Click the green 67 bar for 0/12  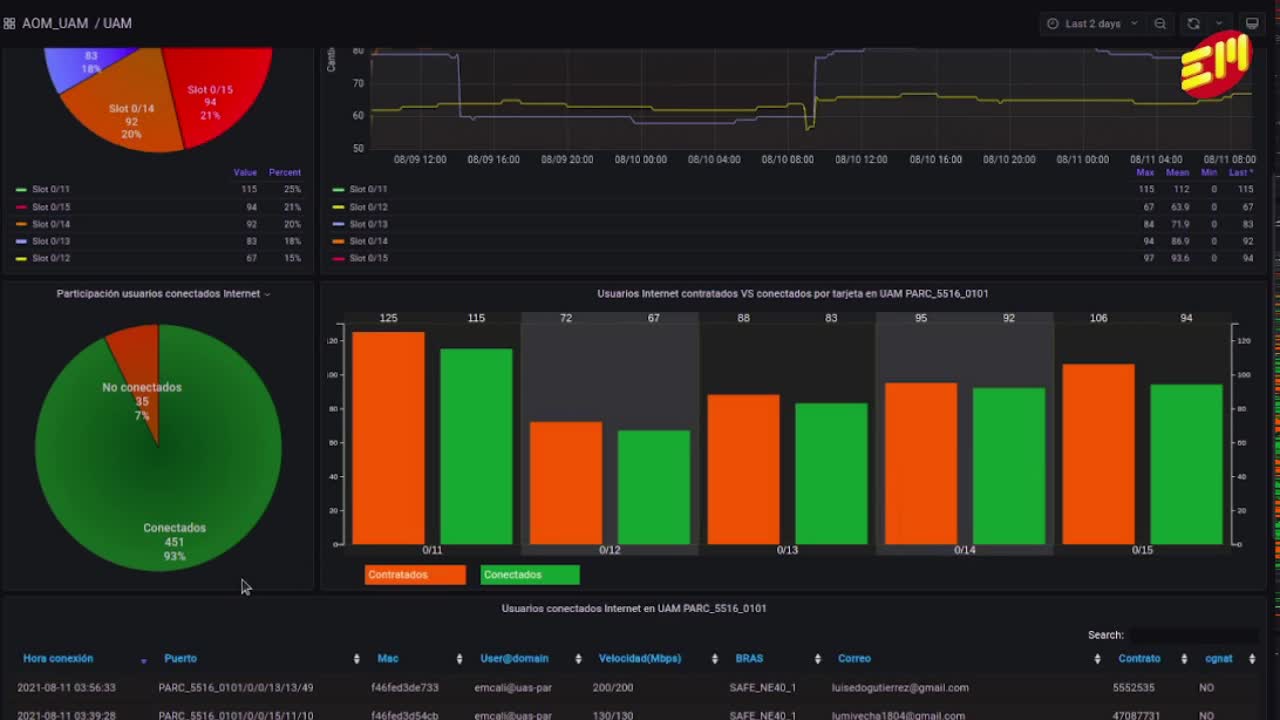[654, 487]
